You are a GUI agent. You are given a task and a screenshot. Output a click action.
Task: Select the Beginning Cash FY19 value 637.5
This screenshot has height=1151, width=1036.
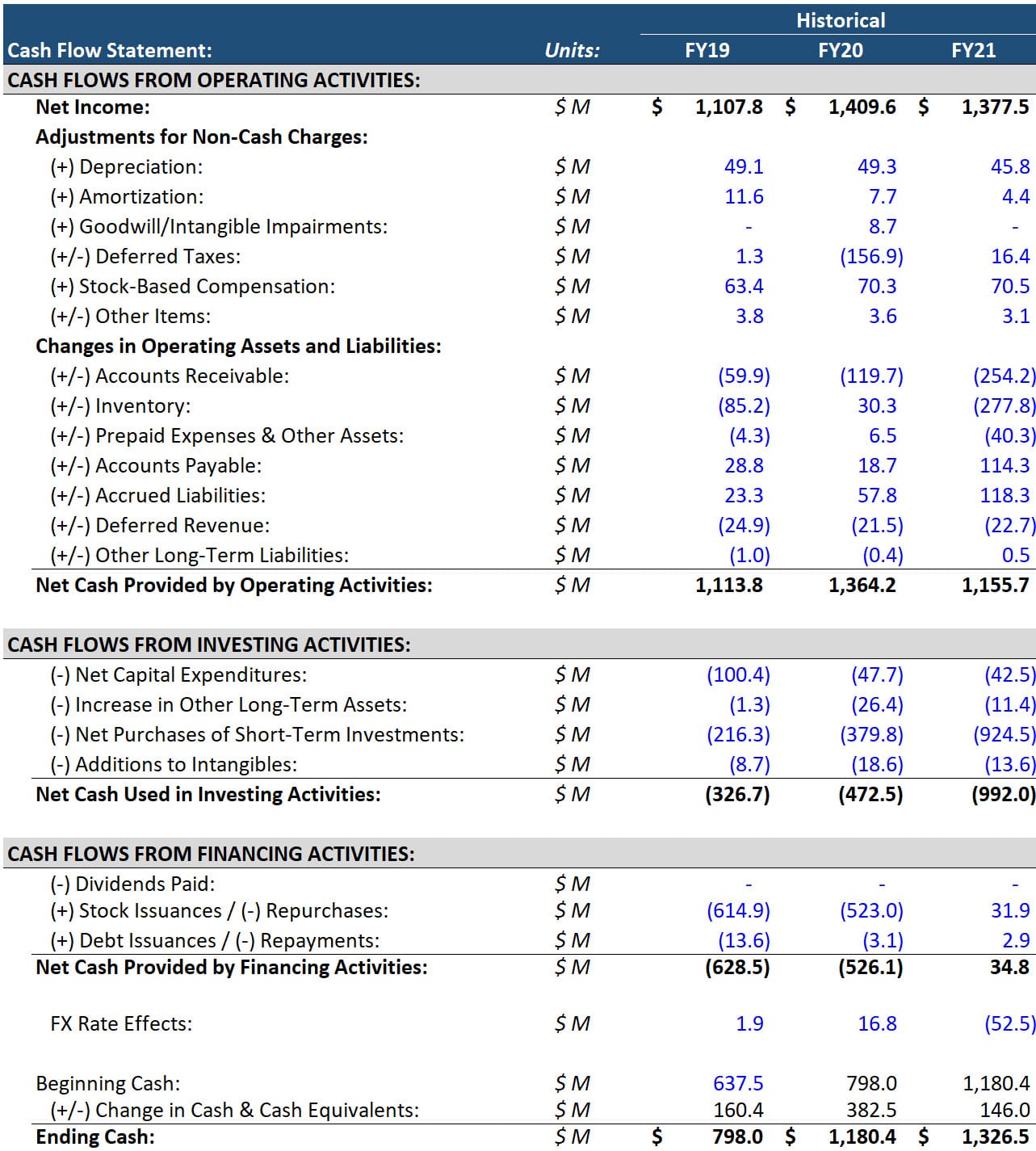tap(736, 1082)
